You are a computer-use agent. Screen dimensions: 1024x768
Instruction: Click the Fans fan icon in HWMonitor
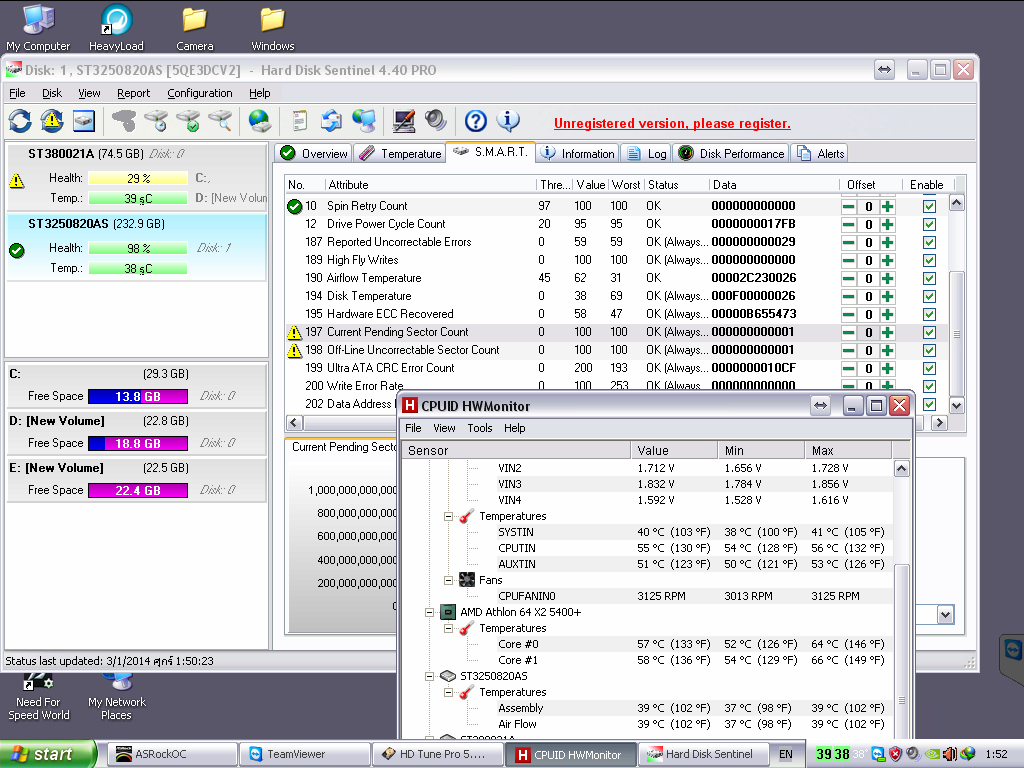(x=466, y=580)
